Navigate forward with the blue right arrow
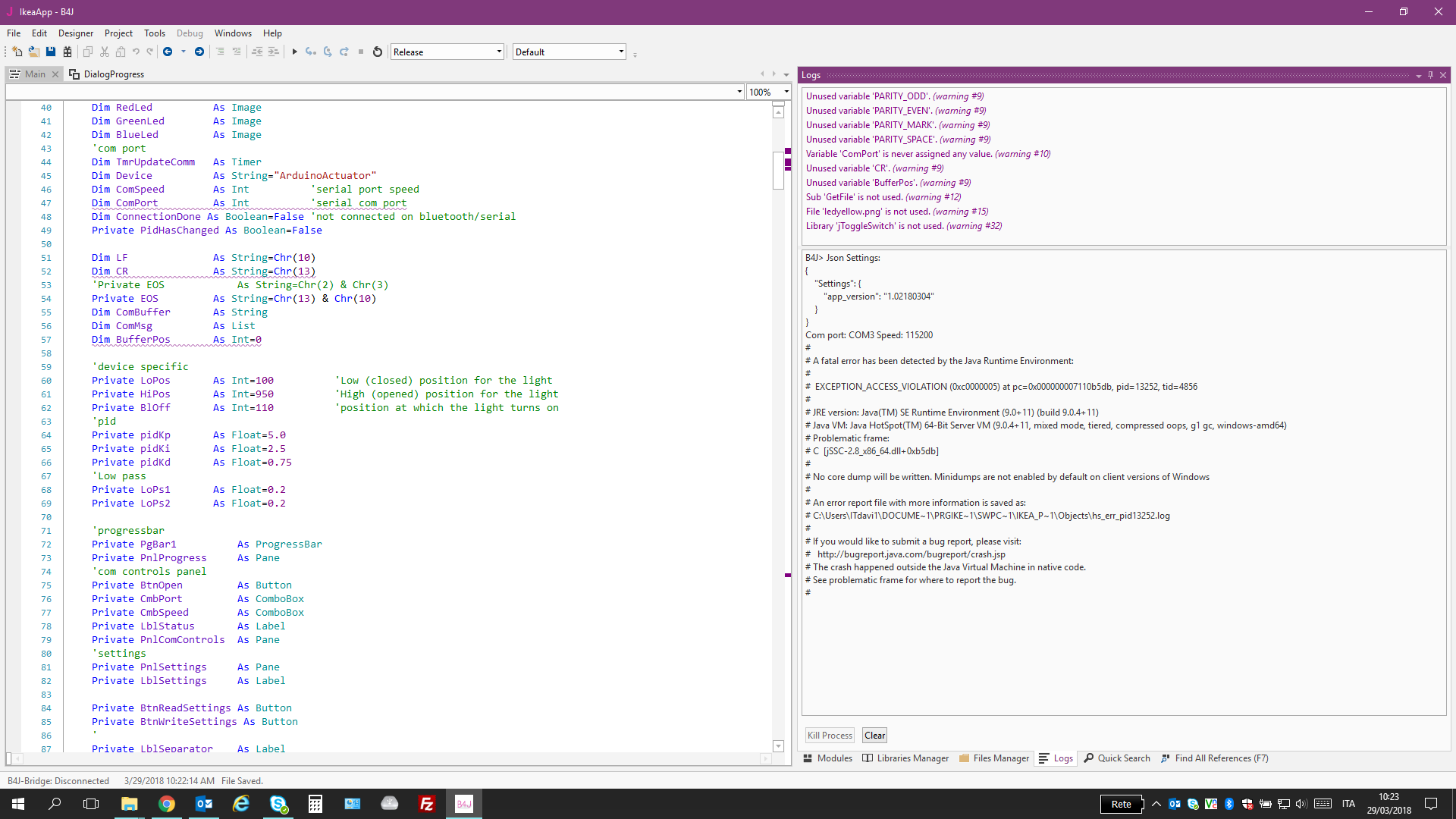The width and height of the screenshot is (1456, 819). pos(199,52)
